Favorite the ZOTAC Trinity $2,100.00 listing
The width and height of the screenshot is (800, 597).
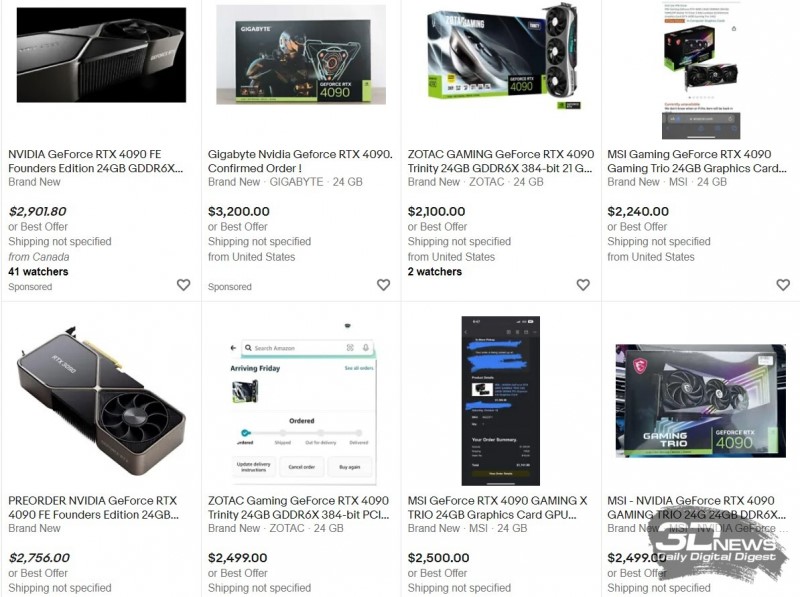tap(583, 285)
